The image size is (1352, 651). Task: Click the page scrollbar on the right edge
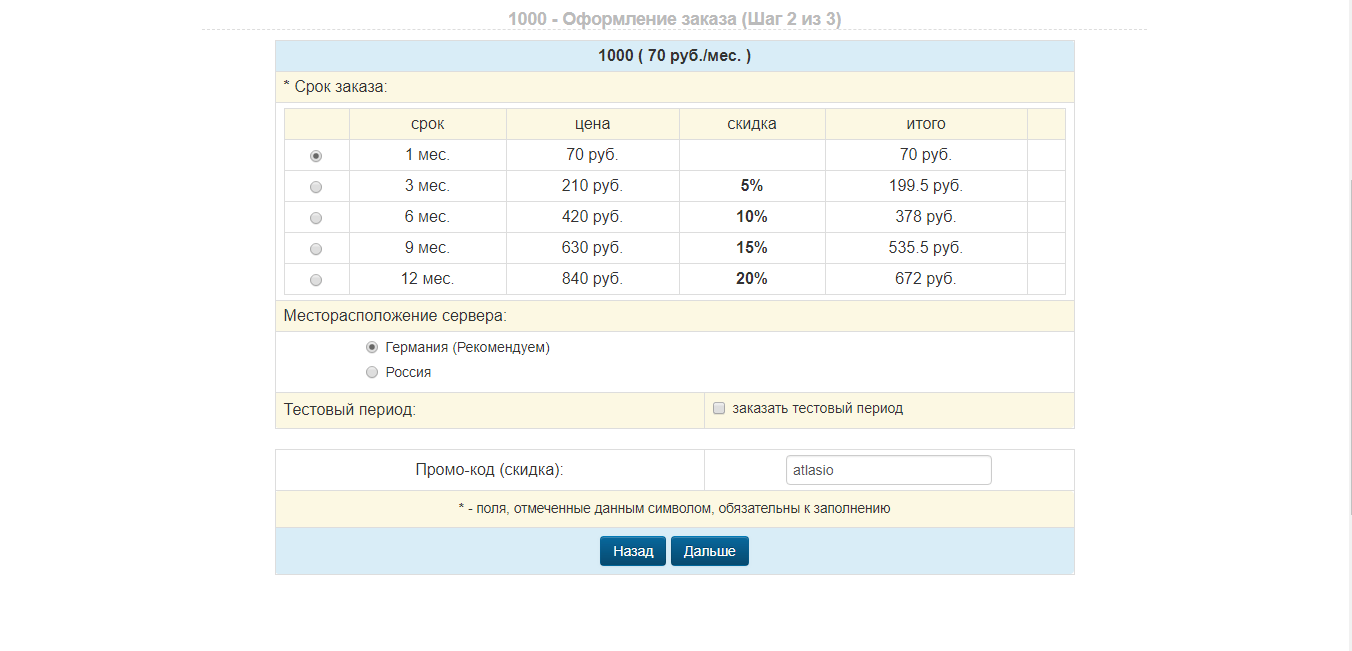pyautogui.click(x=1345, y=300)
